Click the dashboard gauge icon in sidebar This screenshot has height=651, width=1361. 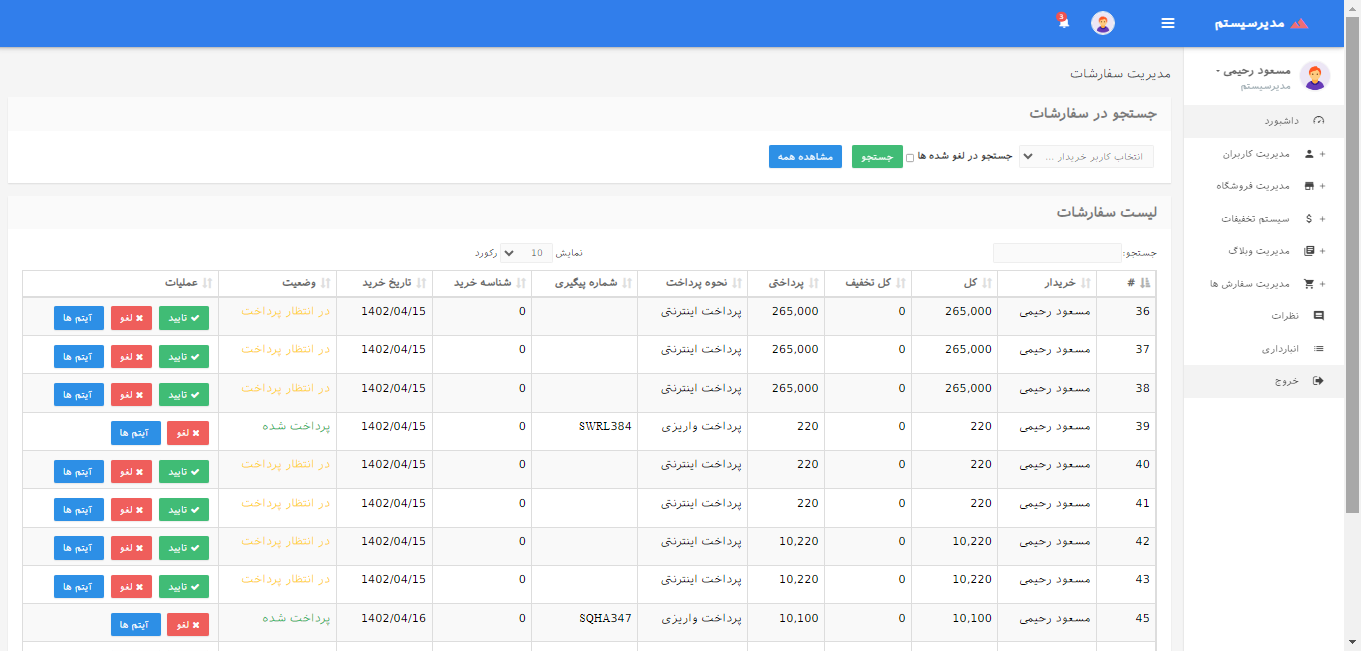pos(1318,121)
